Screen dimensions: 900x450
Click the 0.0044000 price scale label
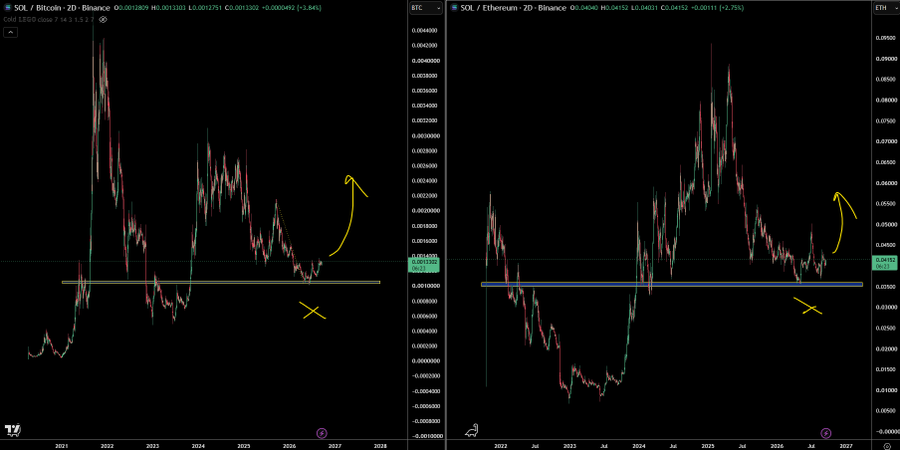click(423, 30)
